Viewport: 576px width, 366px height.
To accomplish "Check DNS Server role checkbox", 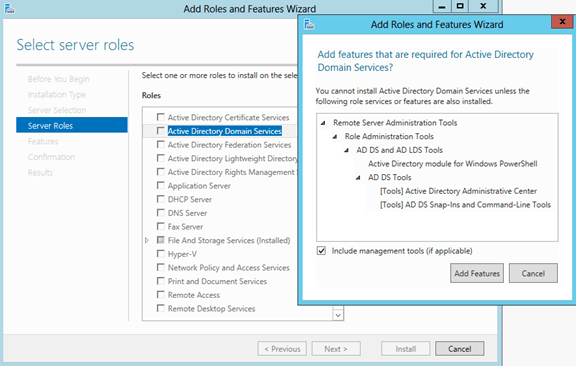I will [x=161, y=212].
